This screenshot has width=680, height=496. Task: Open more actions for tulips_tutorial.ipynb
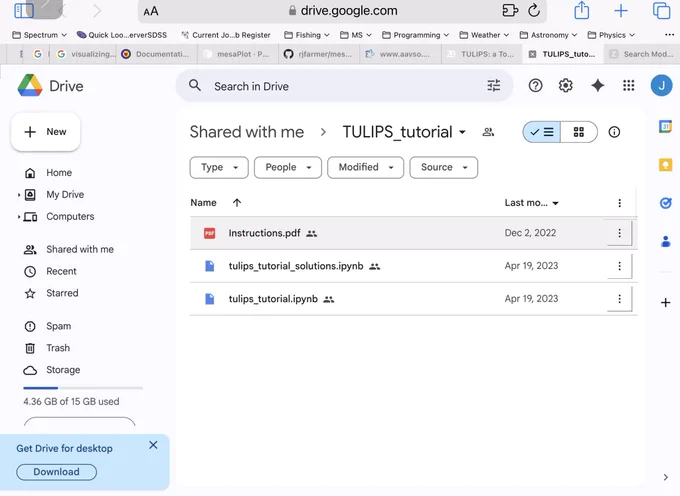(x=619, y=299)
